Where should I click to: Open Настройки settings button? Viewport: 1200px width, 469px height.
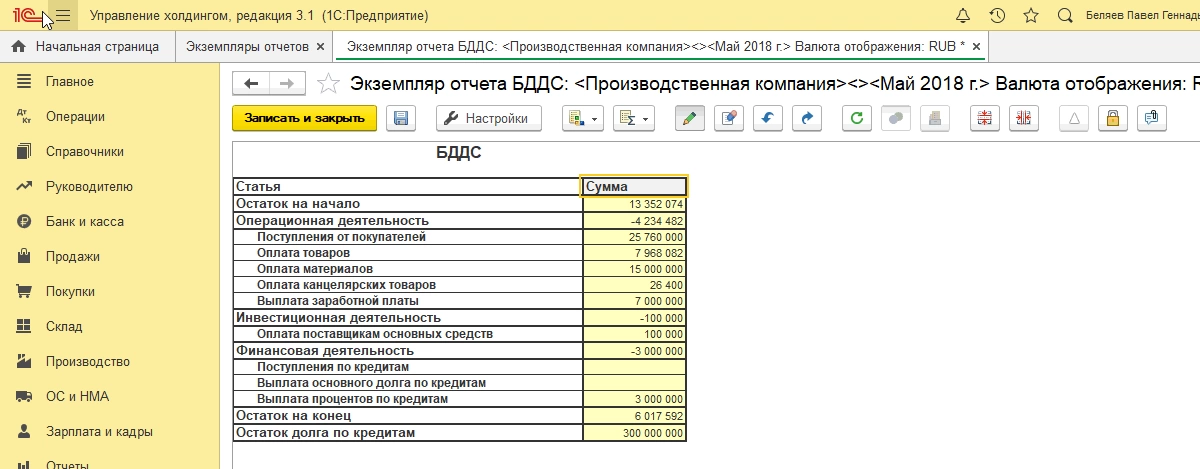coord(488,118)
